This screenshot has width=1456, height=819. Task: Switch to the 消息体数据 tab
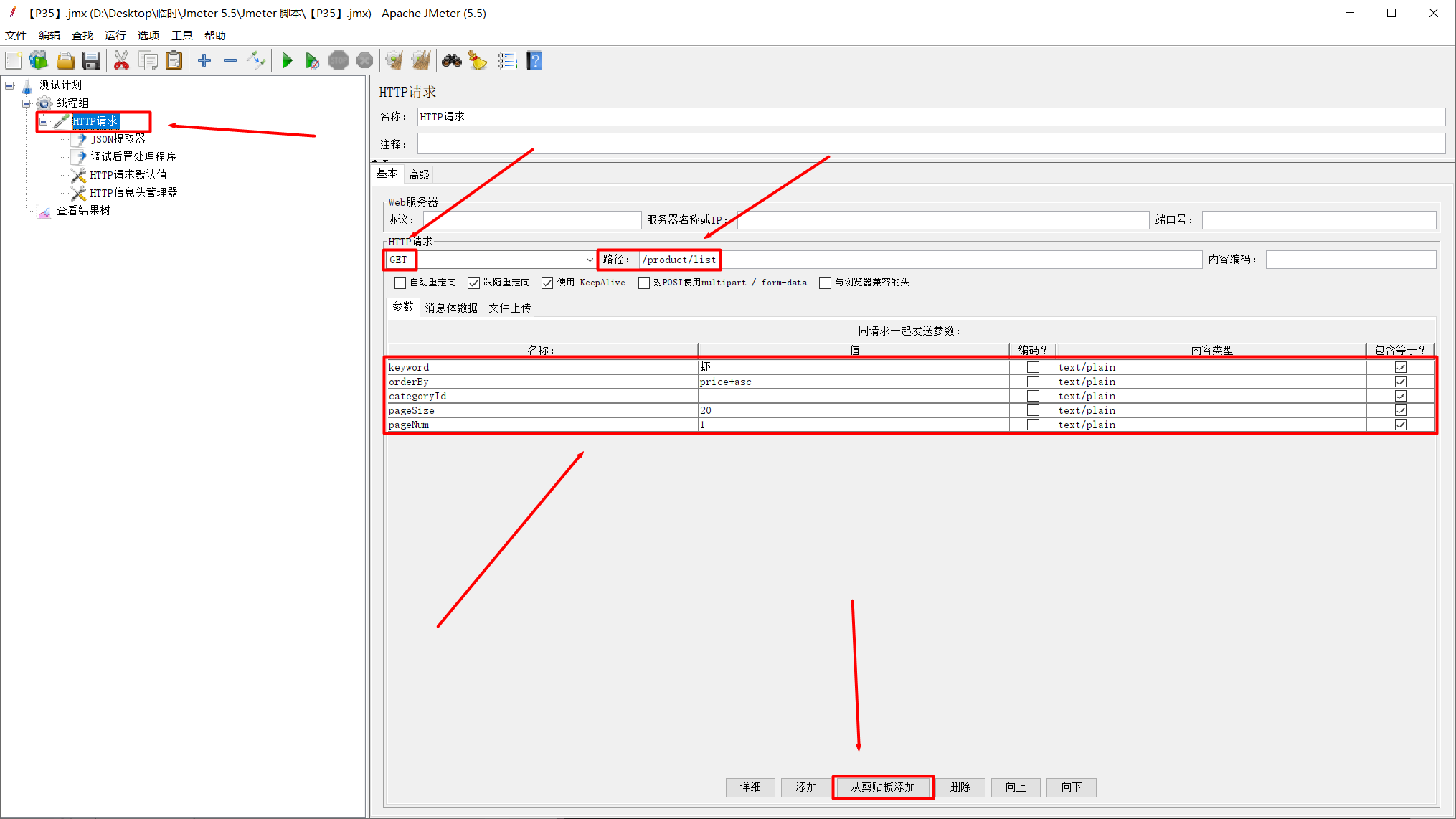click(450, 308)
